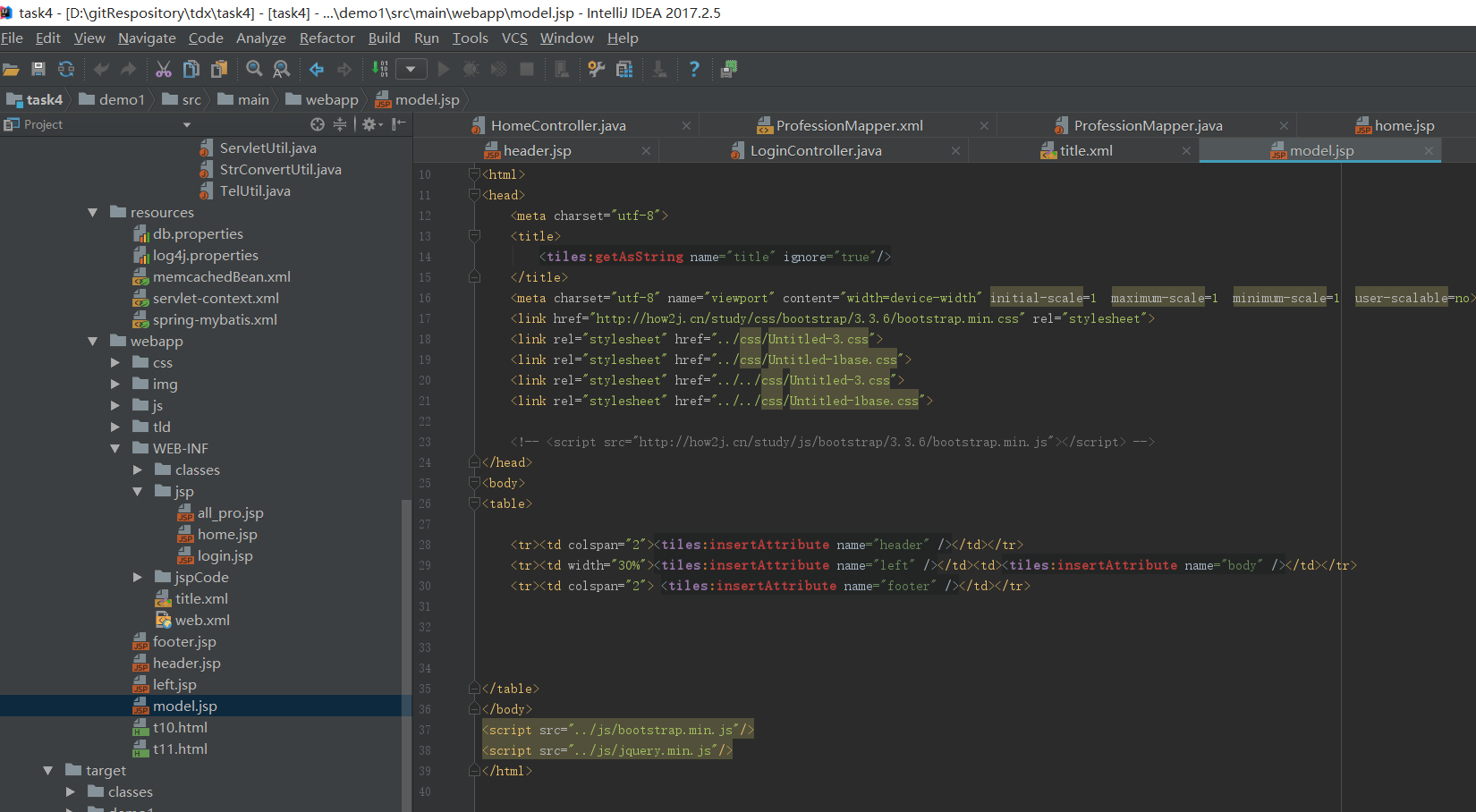
Task: Open the Navigate menu
Action: click(147, 38)
